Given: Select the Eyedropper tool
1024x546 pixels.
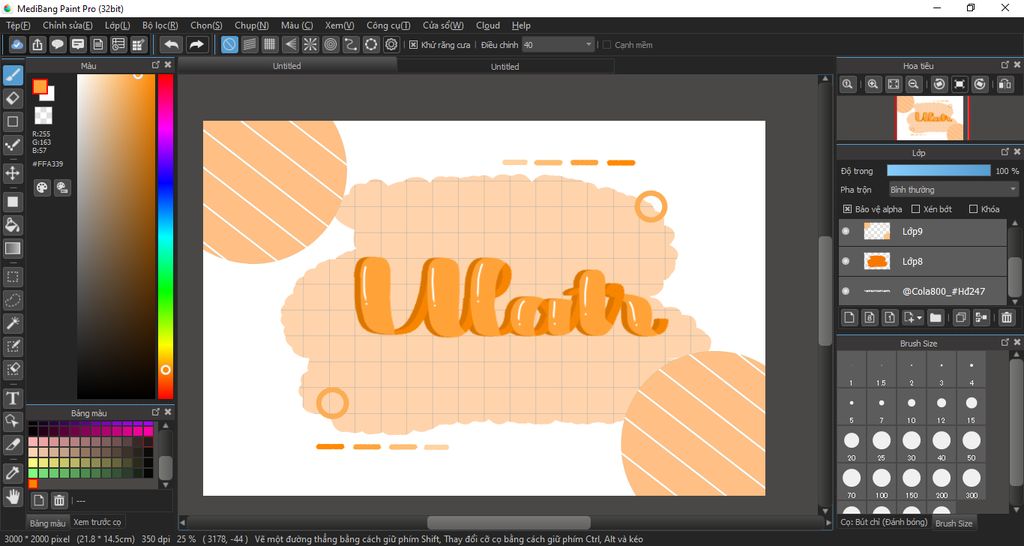Looking at the screenshot, I should click(12, 474).
